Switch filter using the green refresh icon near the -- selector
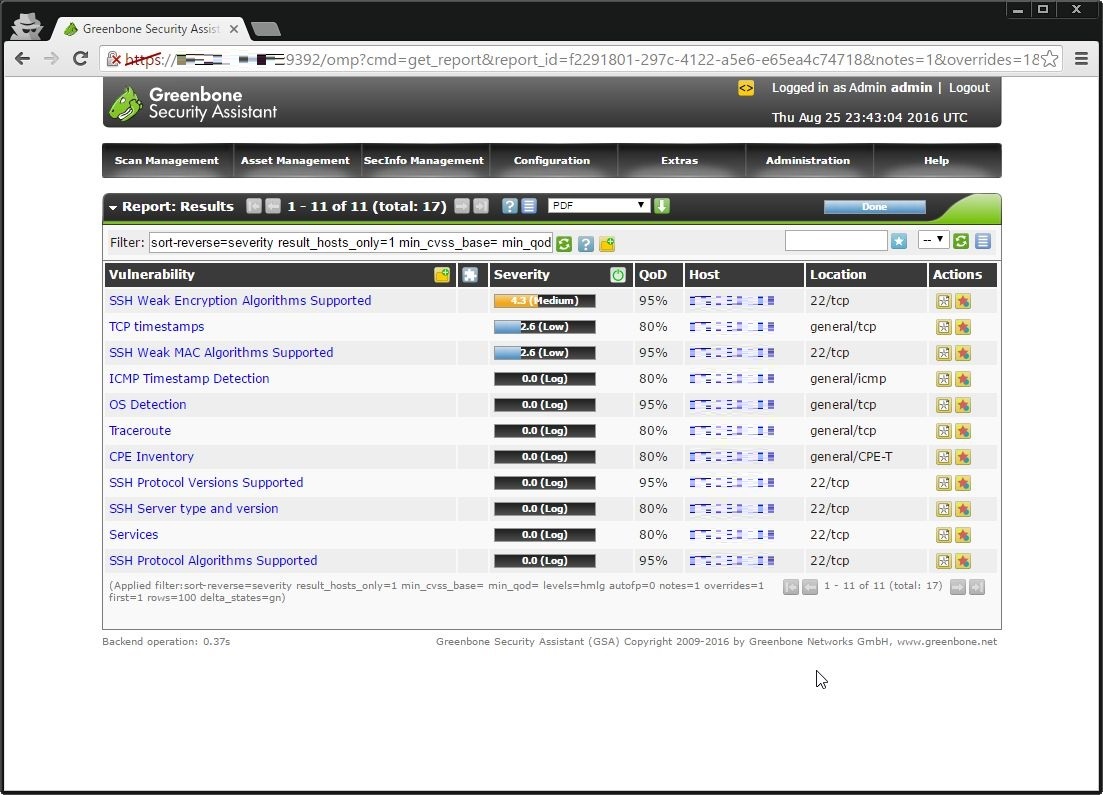The height and width of the screenshot is (795, 1103). click(961, 241)
